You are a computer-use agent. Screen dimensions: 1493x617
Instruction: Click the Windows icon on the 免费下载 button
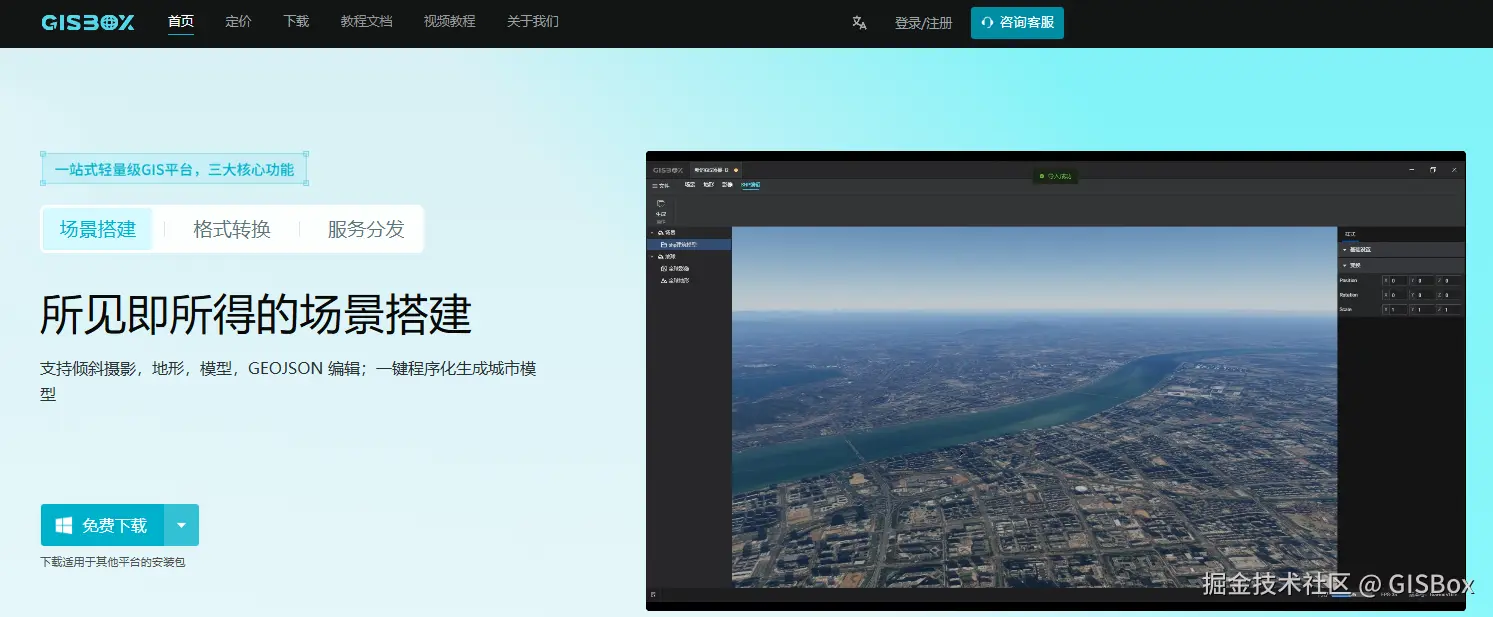[x=64, y=524]
